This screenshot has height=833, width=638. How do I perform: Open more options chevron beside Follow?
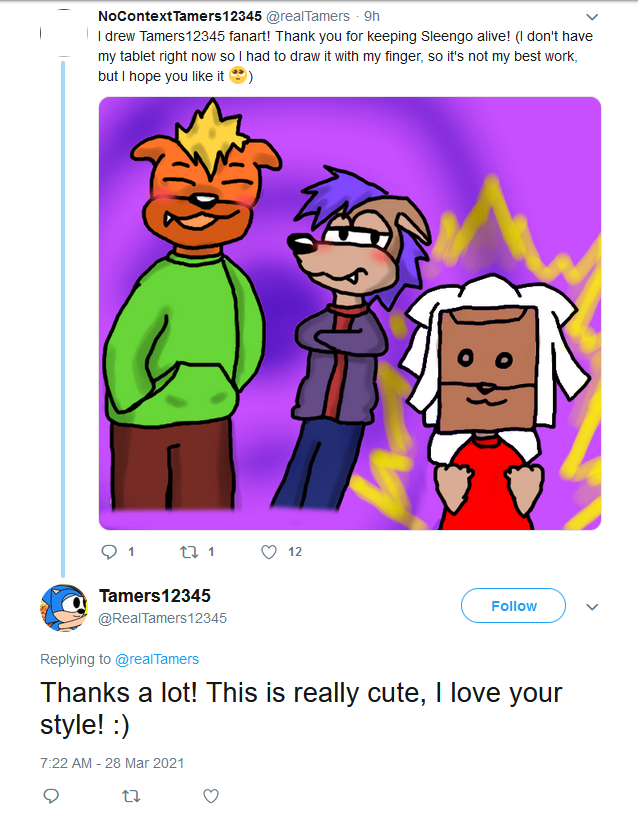[x=591, y=607]
